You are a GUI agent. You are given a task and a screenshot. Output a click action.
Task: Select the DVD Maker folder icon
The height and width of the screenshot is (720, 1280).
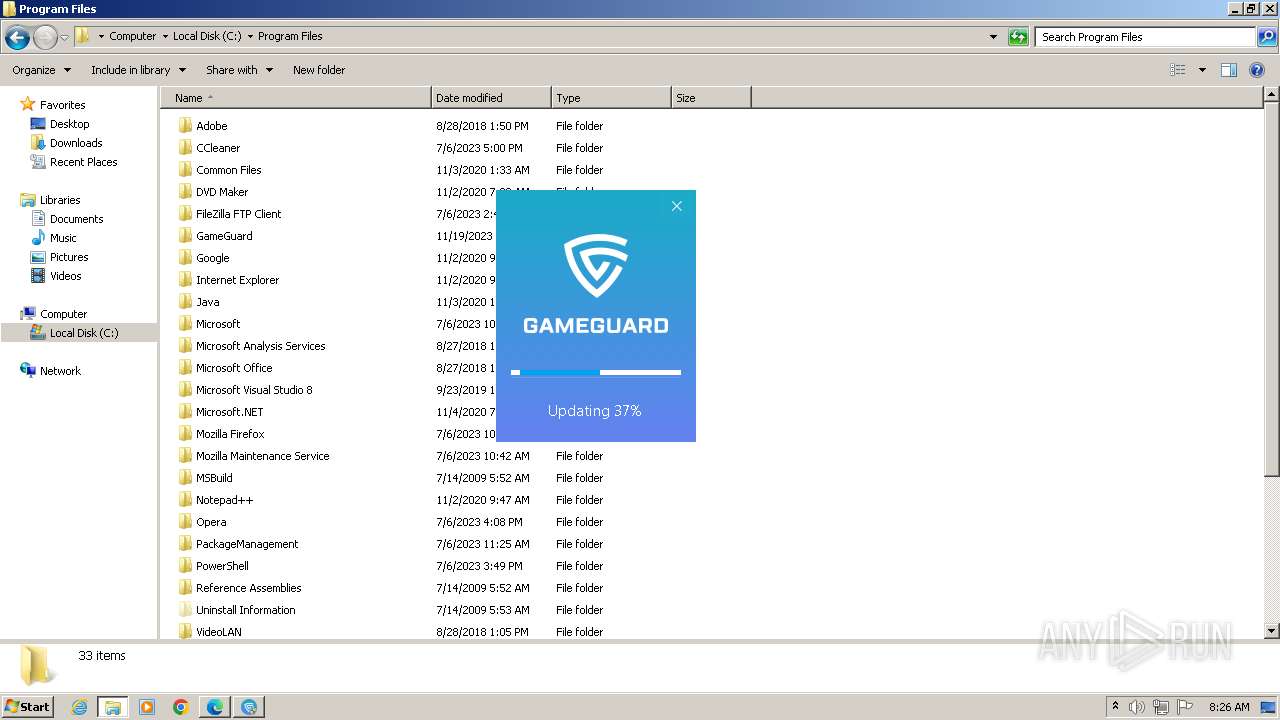[x=186, y=192]
